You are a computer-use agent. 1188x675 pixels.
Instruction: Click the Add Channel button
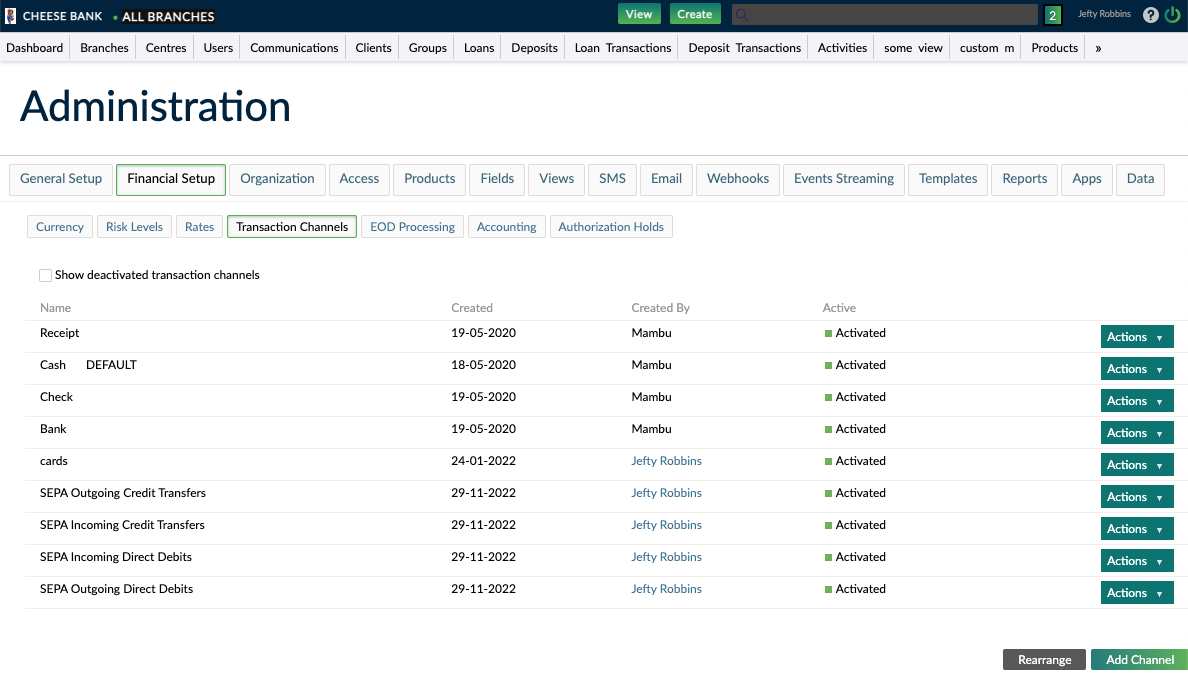pos(1139,660)
